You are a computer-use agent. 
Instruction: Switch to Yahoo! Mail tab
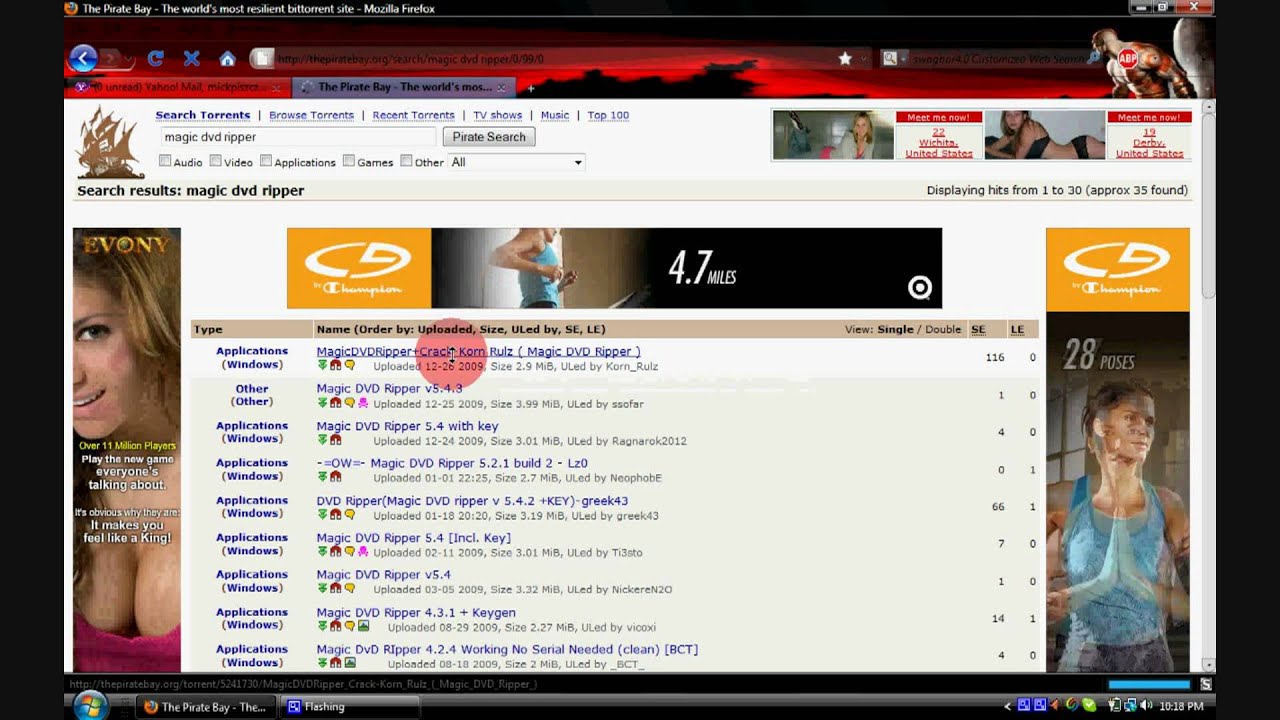180,87
